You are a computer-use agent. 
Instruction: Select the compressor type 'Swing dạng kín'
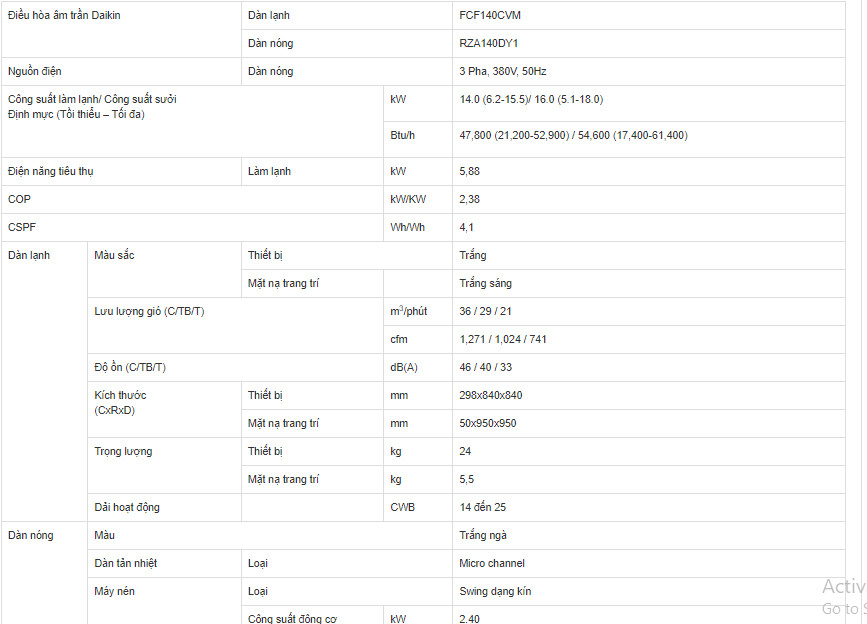coord(495,591)
